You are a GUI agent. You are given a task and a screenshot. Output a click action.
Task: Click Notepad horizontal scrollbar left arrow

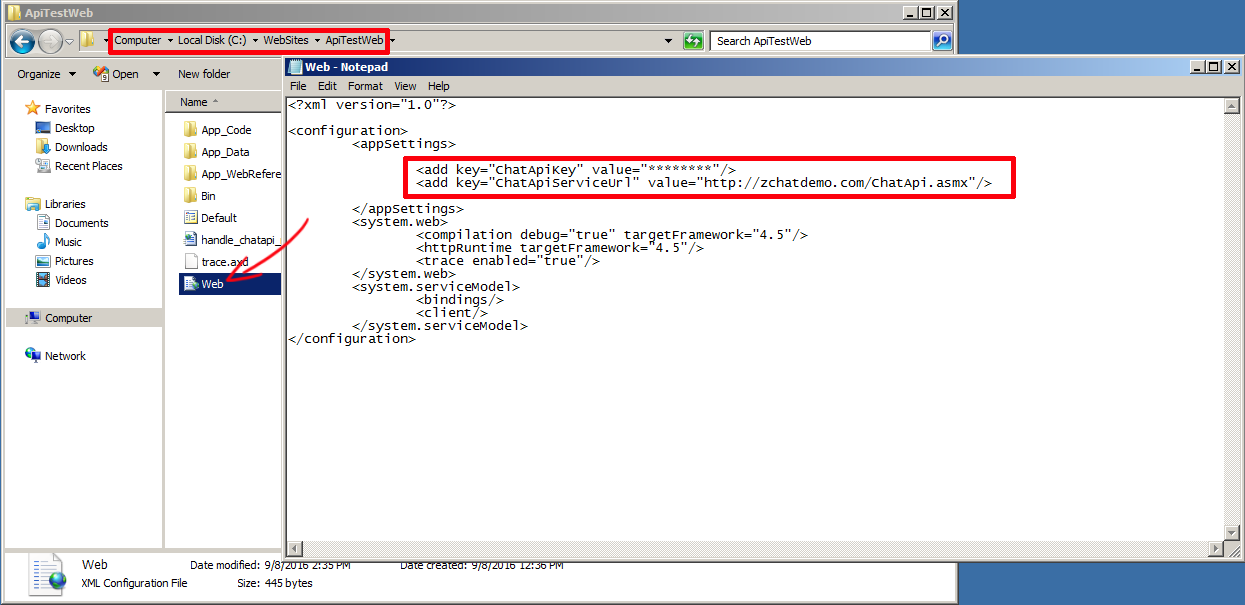(x=295, y=549)
